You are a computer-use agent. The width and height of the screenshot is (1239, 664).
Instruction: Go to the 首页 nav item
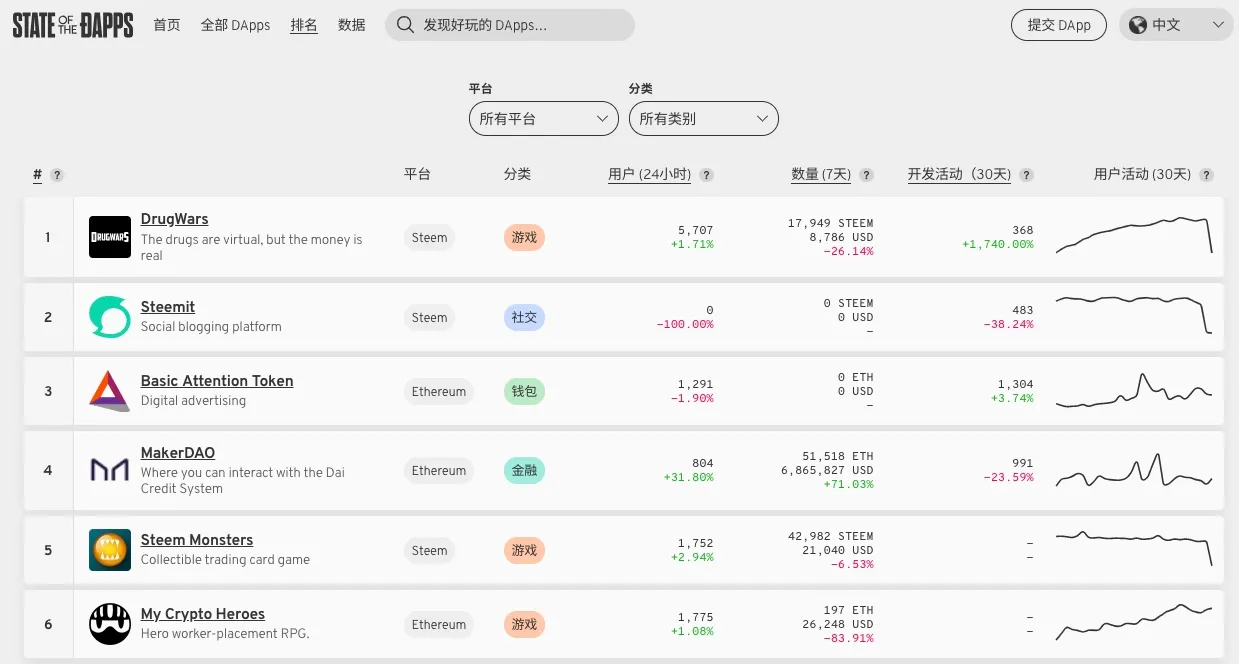click(x=167, y=25)
